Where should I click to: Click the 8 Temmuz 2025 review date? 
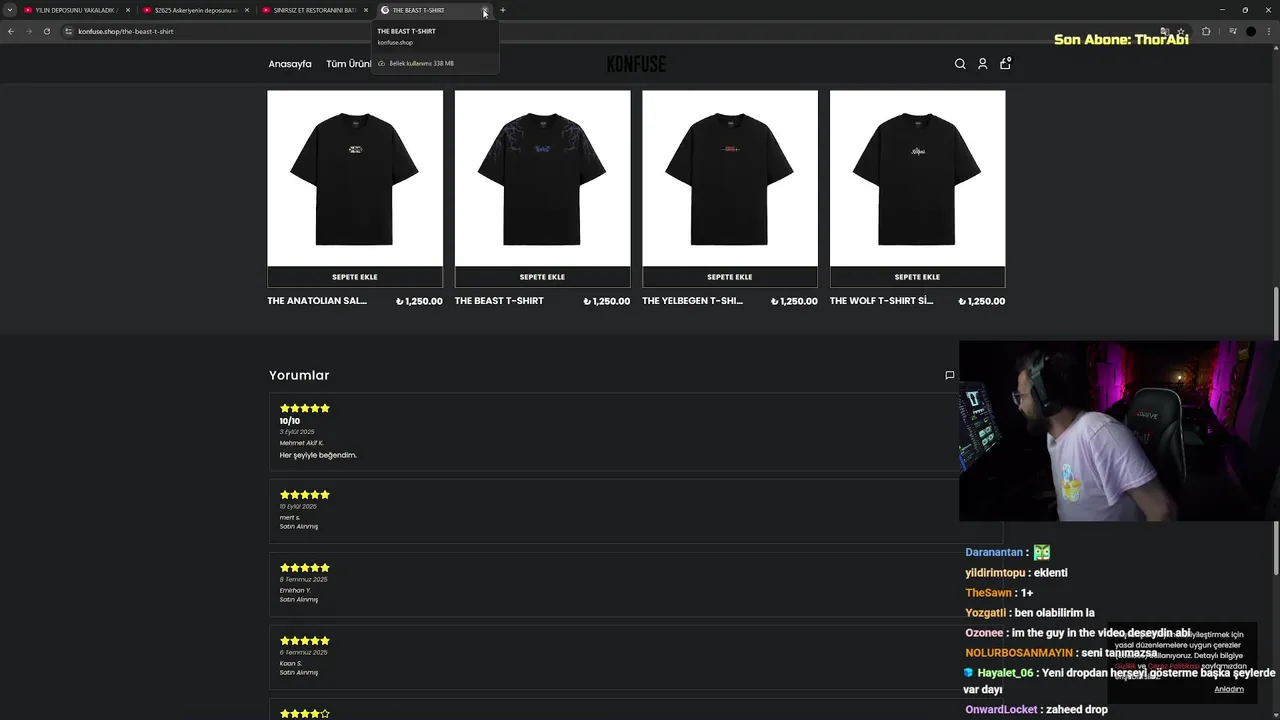[304, 579]
